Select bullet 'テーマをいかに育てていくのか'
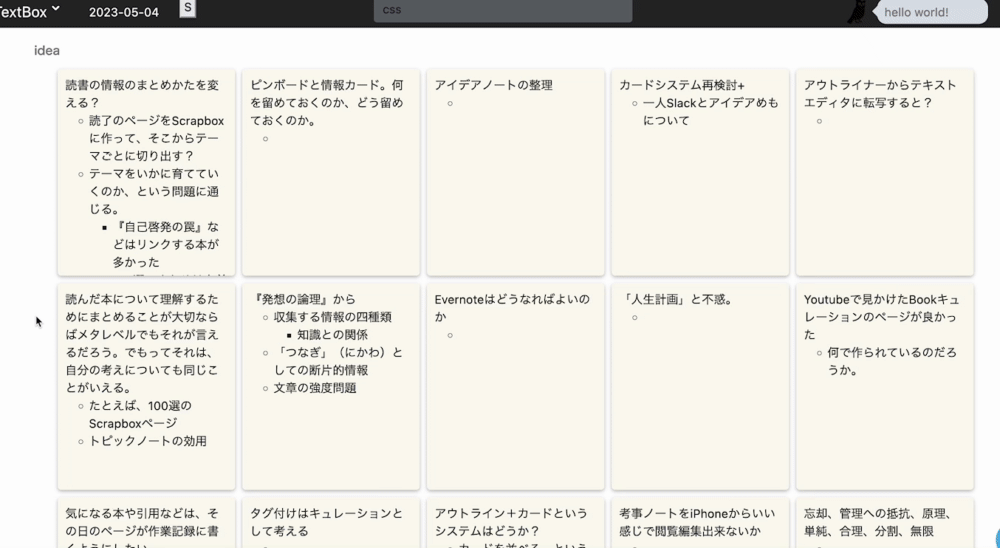Viewport: 1000px width, 548px height. tap(154, 191)
